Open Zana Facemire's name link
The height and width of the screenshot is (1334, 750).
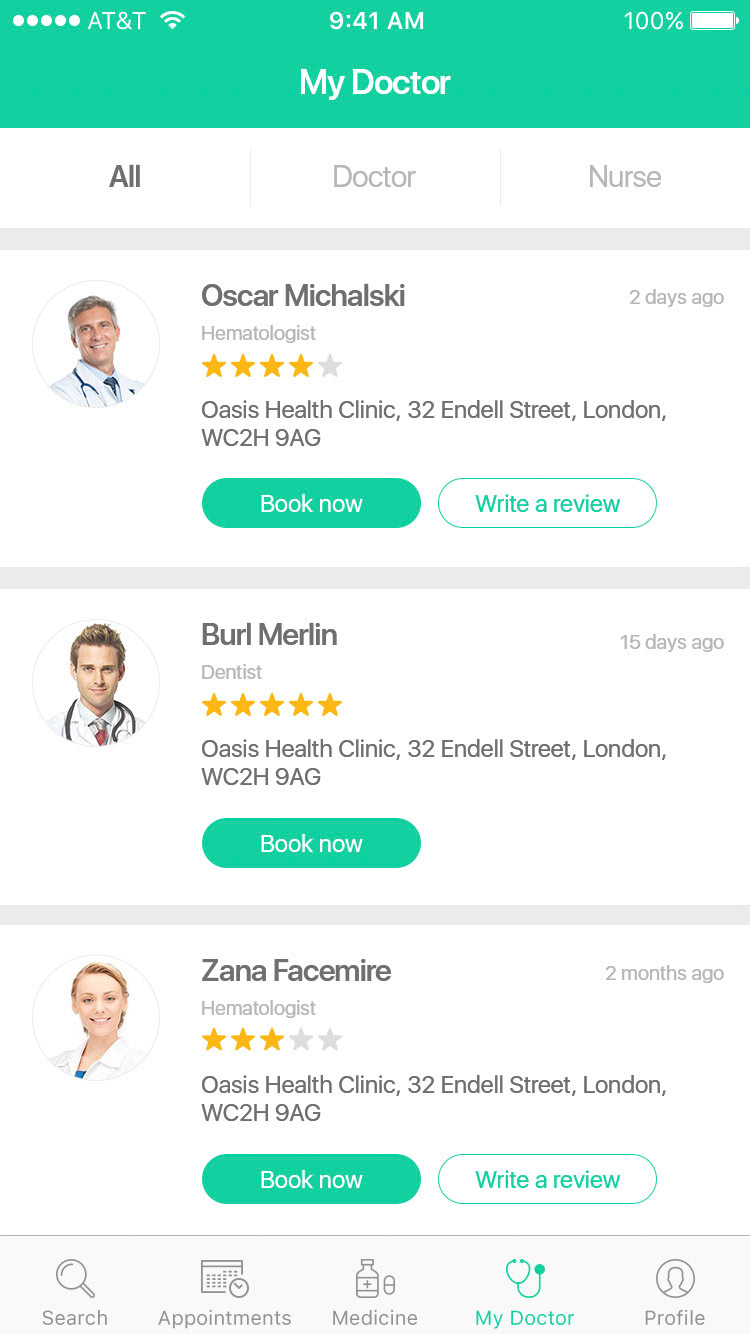[296, 971]
